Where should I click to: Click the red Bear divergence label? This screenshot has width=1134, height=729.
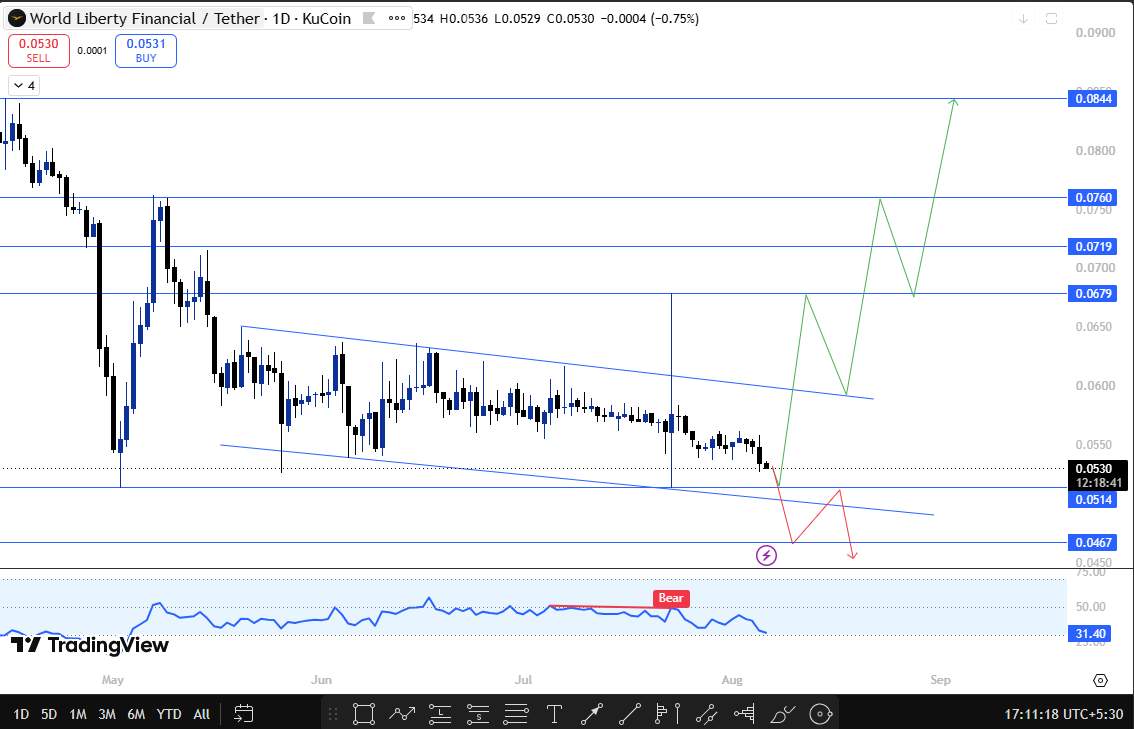(672, 598)
